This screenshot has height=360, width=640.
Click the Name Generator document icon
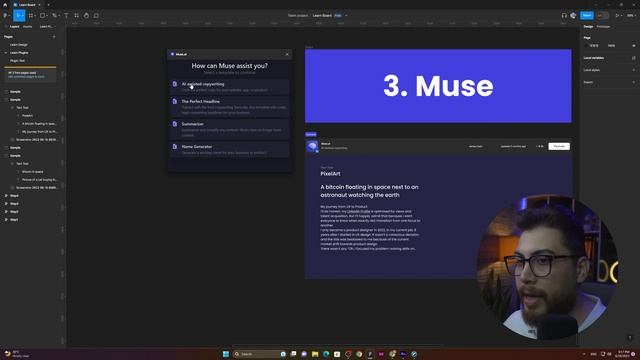point(175,147)
